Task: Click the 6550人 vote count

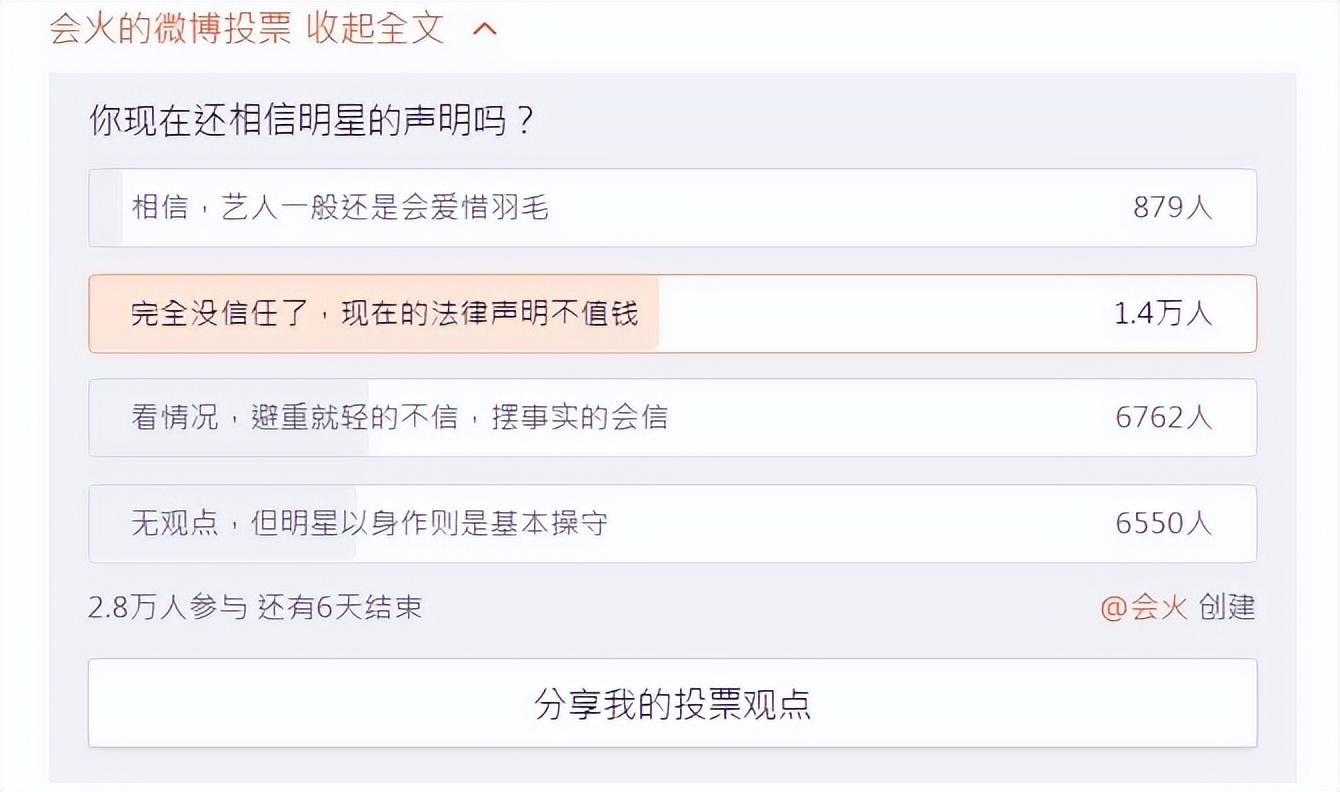Action: pyautogui.click(x=1164, y=524)
